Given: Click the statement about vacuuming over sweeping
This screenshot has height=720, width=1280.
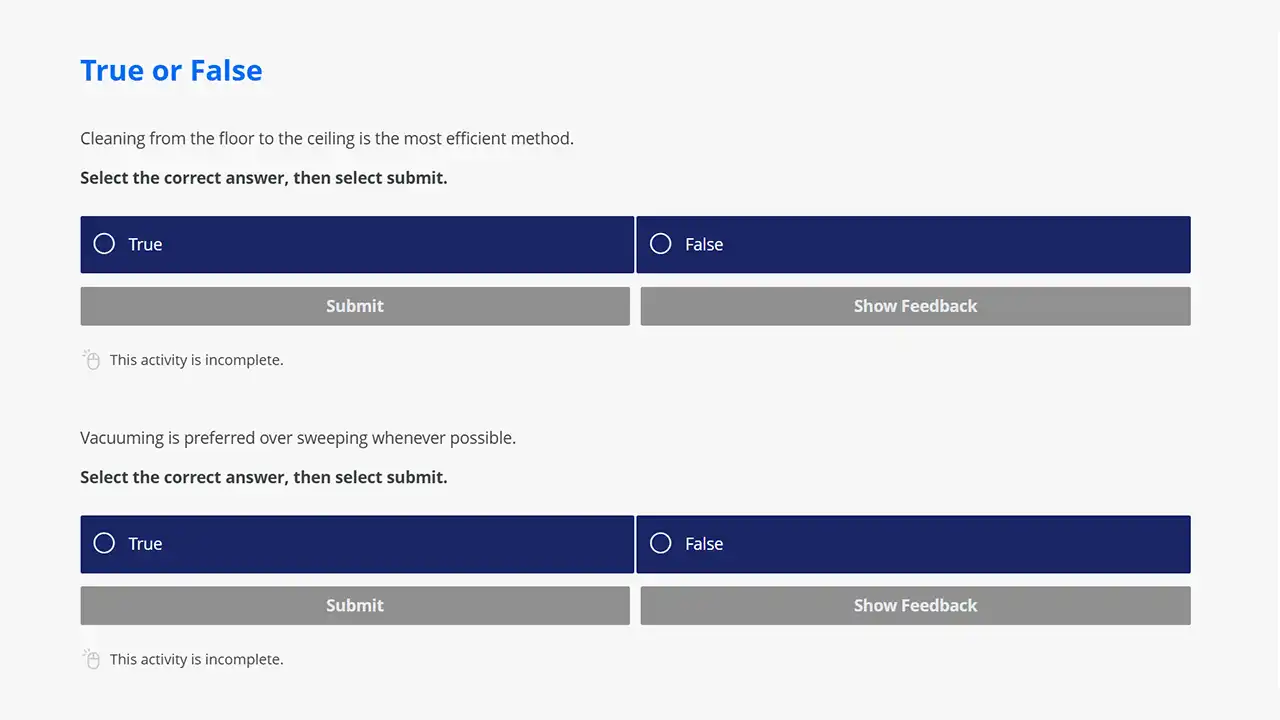Looking at the screenshot, I should (x=298, y=438).
